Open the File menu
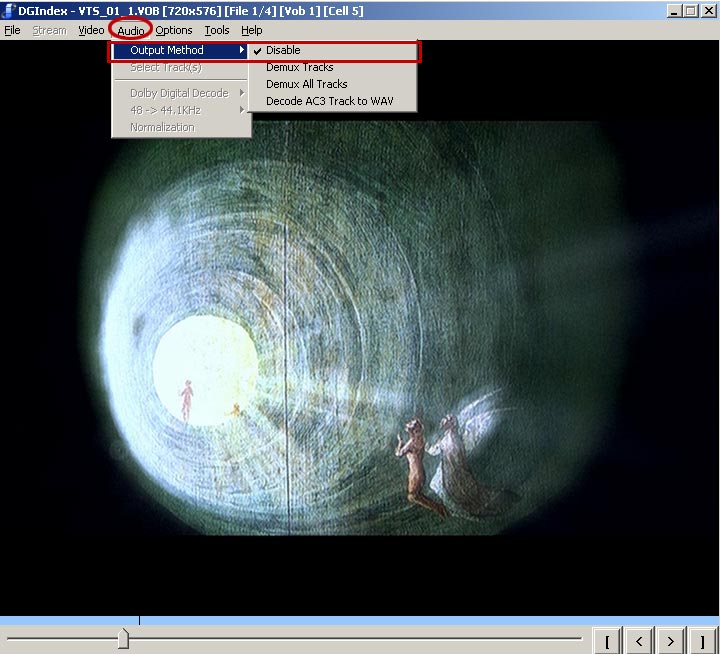The image size is (720, 654). (x=12, y=30)
